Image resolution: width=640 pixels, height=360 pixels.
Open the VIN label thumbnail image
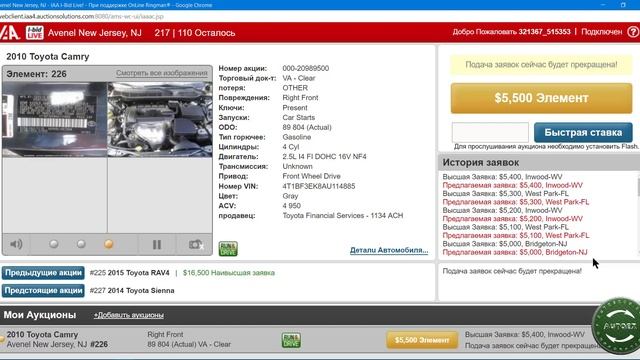coord(55,120)
